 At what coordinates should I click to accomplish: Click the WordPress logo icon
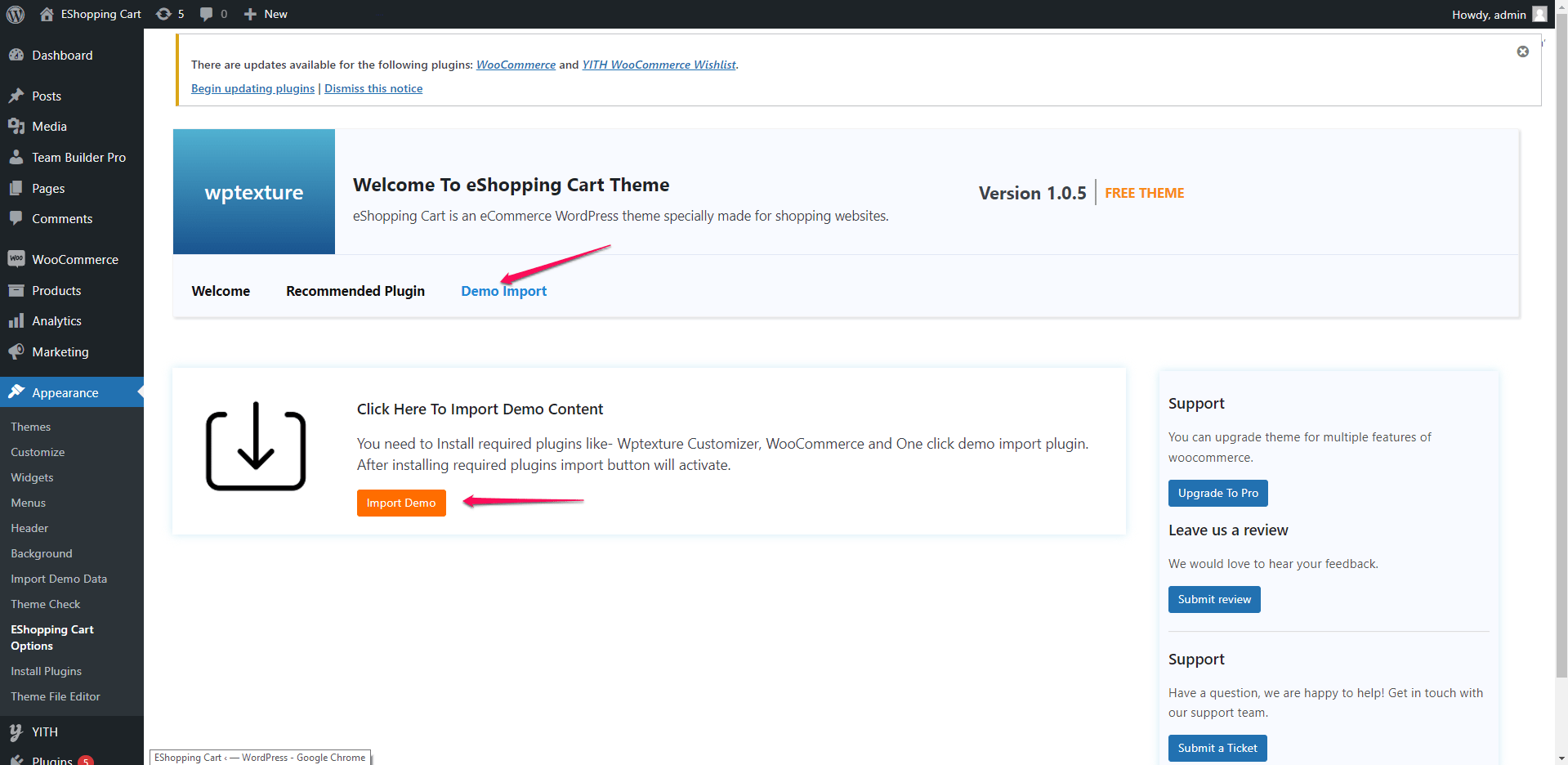(16, 14)
